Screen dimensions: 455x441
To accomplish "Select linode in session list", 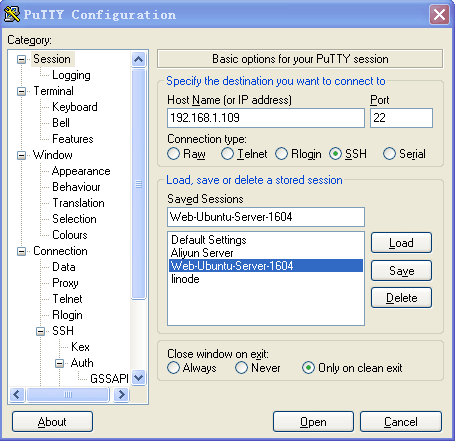I will pos(266,279).
